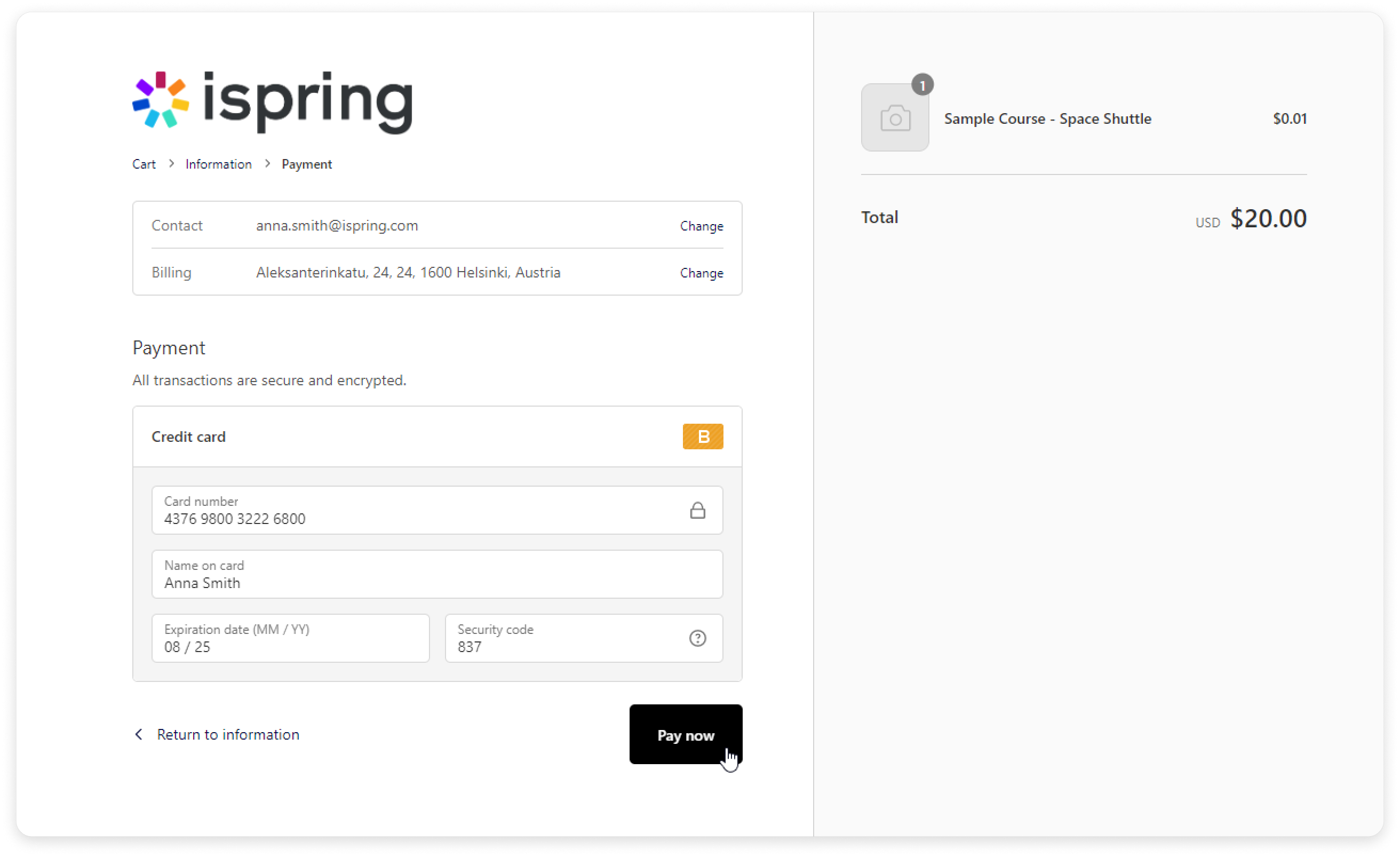1400x857 pixels.
Task: Open the Information breadcrumb step
Action: pos(218,164)
